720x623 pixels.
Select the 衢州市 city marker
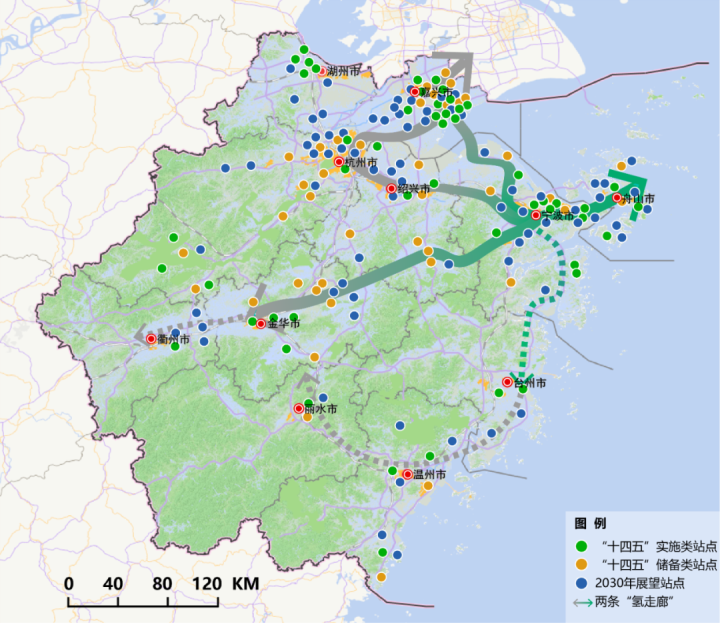pyautogui.click(x=151, y=339)
